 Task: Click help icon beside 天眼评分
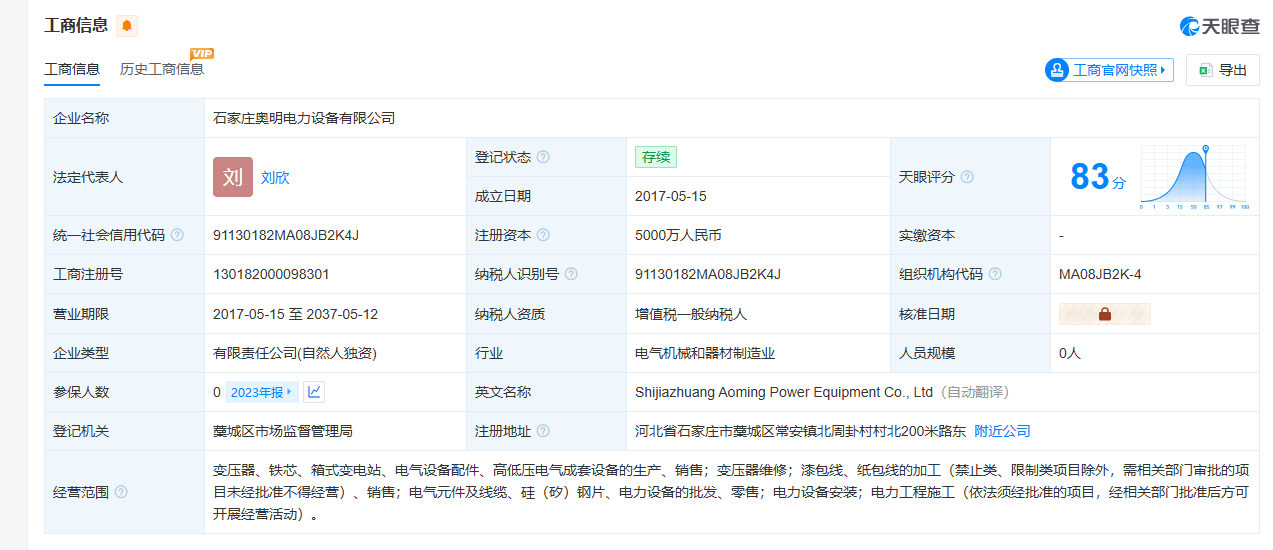coord(967,177)
